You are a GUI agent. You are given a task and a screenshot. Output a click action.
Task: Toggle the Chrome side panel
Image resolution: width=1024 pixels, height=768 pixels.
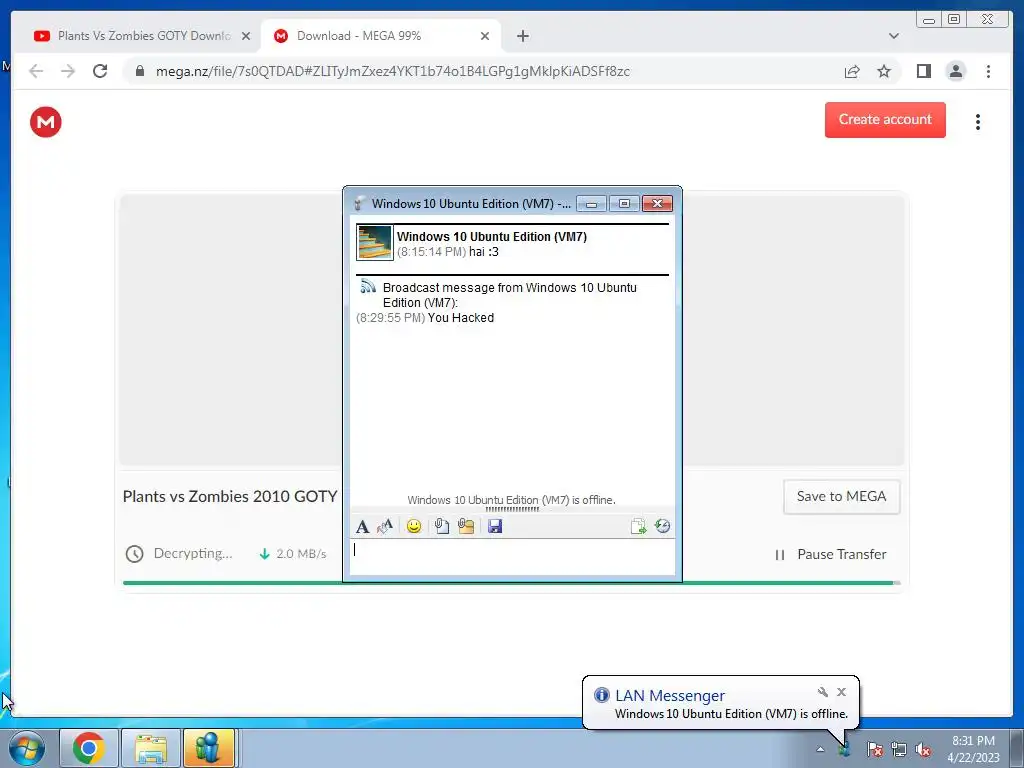[923, 71]
